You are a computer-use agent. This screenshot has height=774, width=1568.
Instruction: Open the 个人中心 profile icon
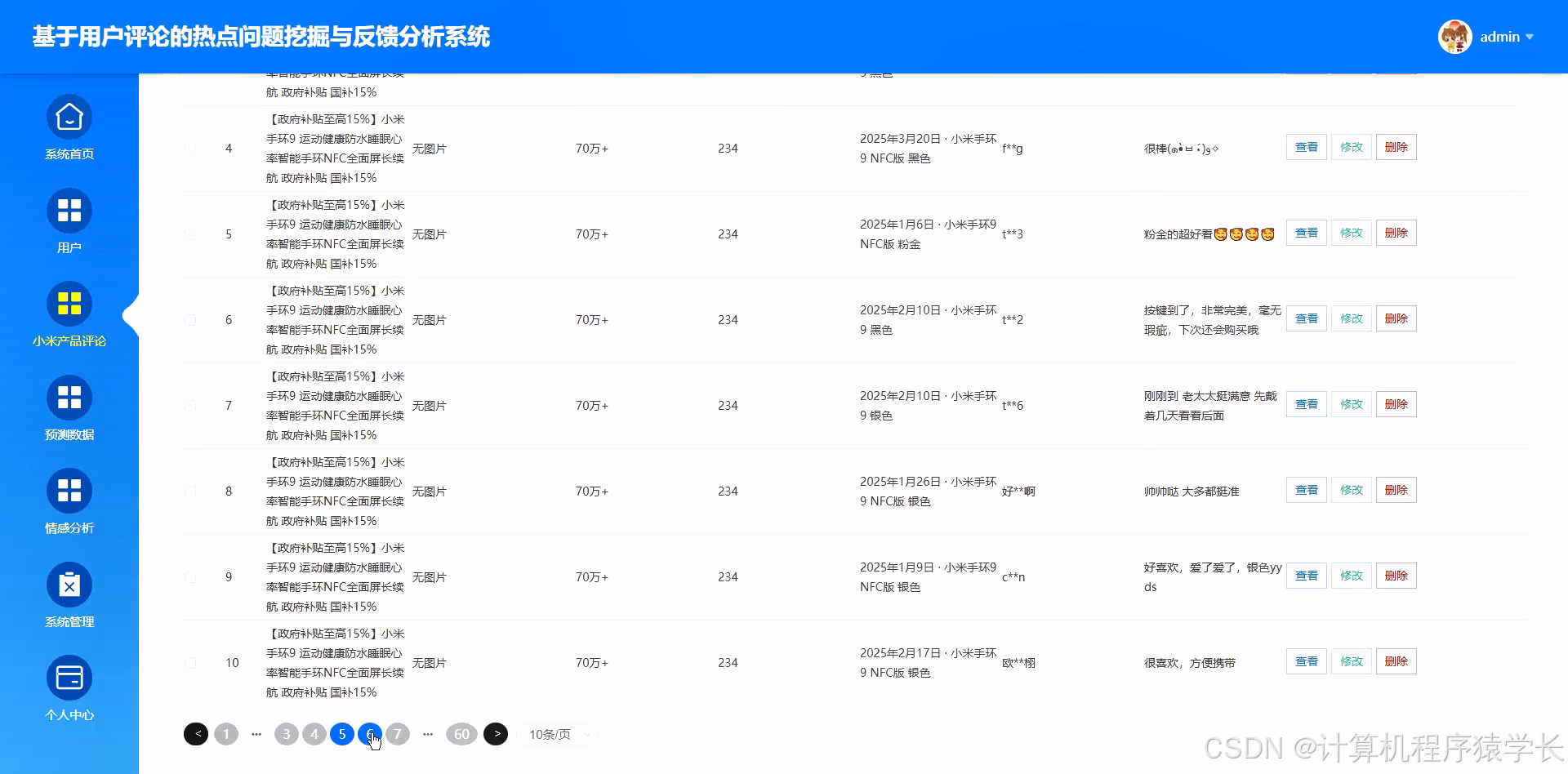point(69,678)
